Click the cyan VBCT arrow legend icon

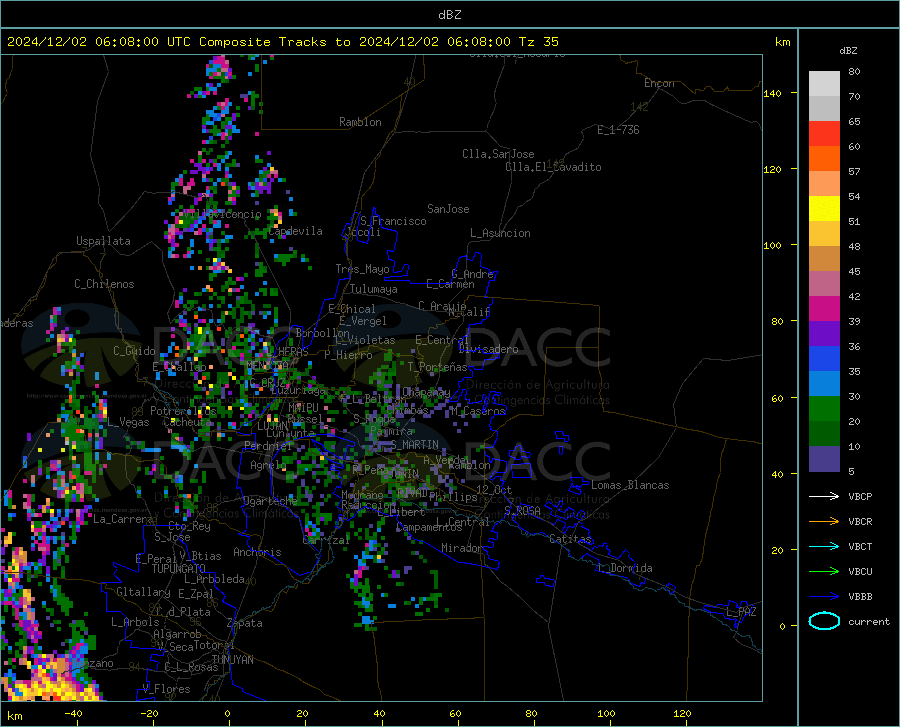(824, 546)
